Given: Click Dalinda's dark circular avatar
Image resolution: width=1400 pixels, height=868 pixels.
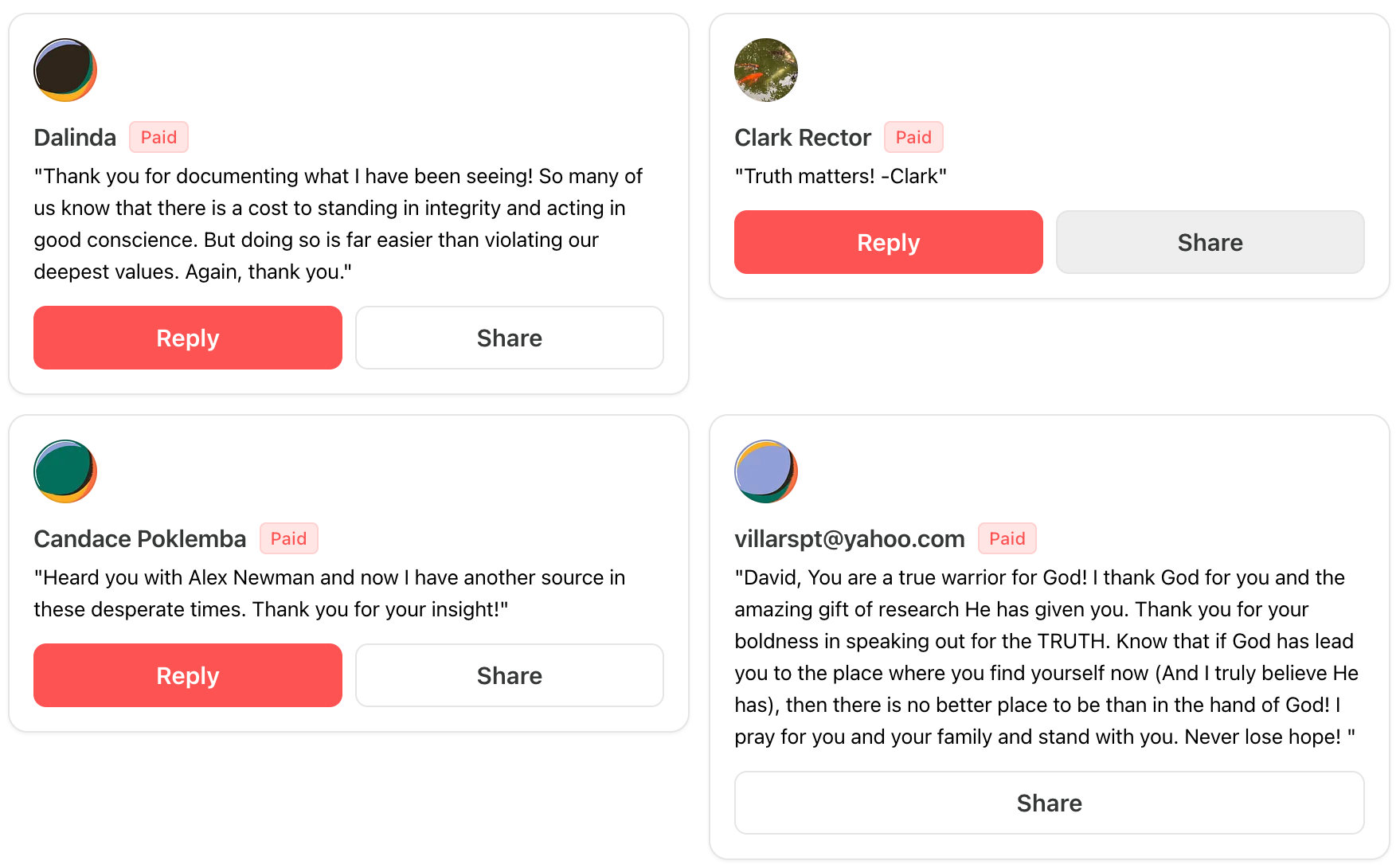Looking at the screenshot, I should click(x=65, y=70).
